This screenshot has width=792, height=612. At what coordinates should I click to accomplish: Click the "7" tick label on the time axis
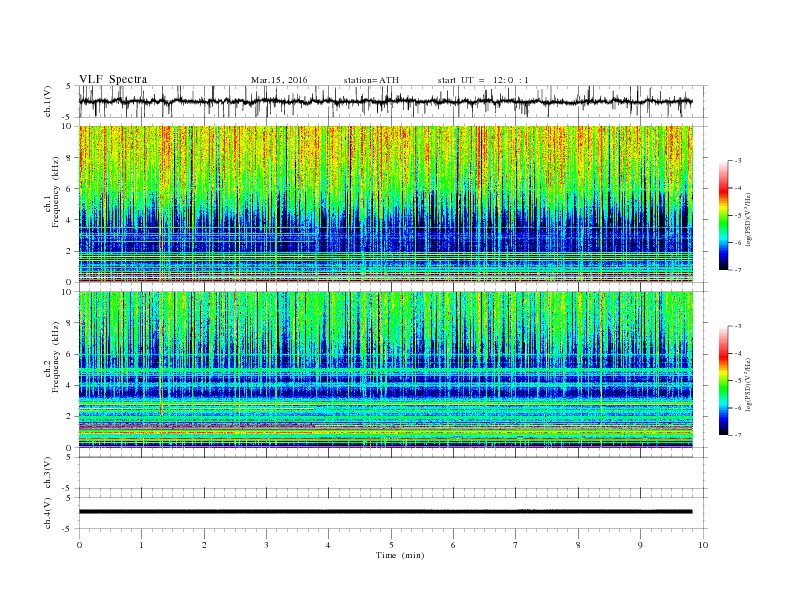click(x=516, y=545)
